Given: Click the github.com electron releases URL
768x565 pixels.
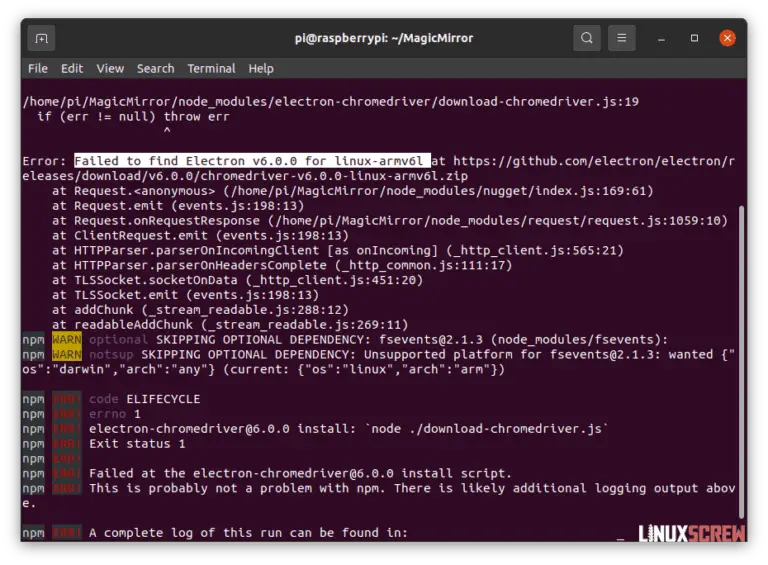Looking at the screenshot, I should [x=590, y=161].
